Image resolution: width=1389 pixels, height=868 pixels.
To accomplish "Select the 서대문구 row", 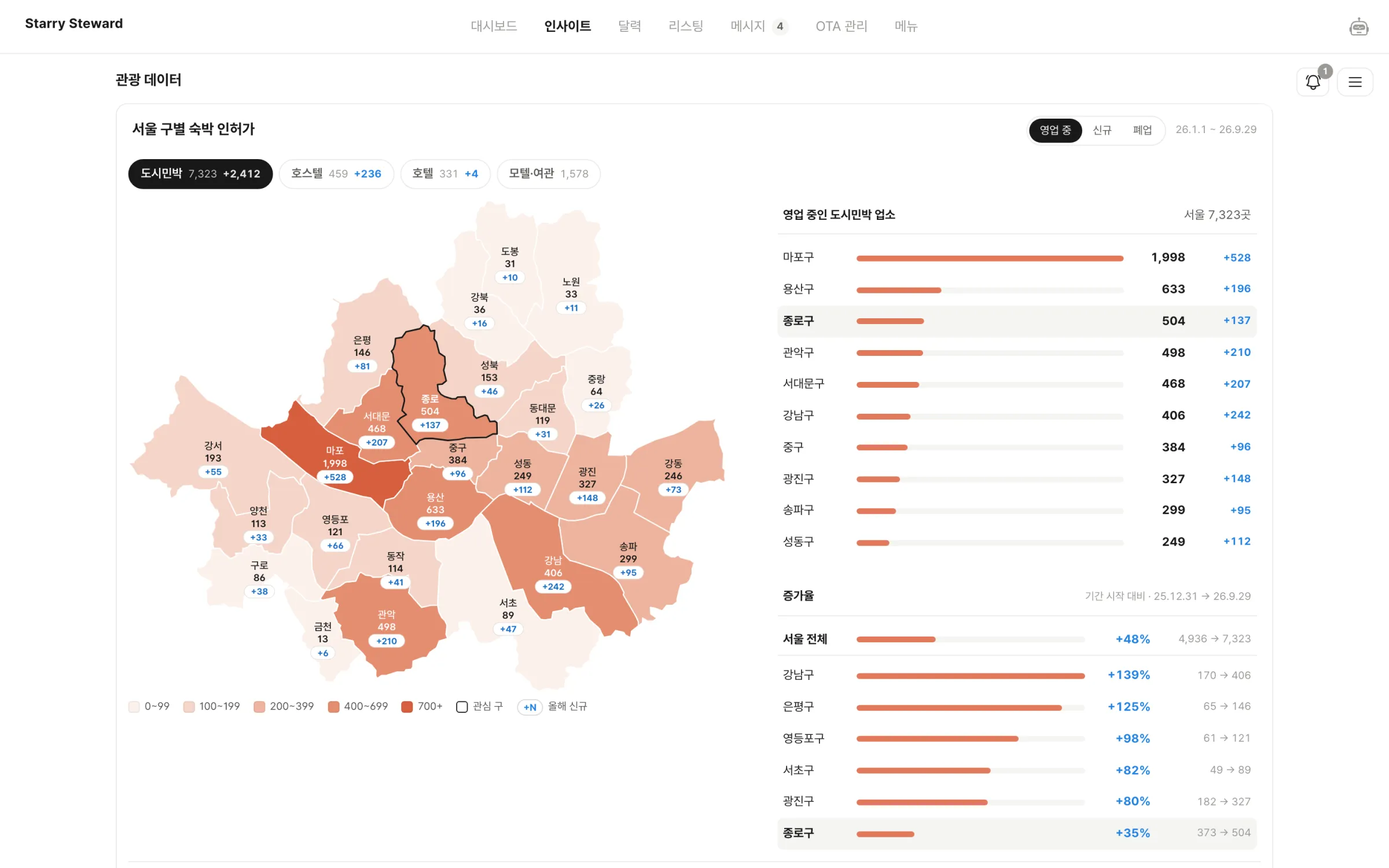I will pos(1017,384).
